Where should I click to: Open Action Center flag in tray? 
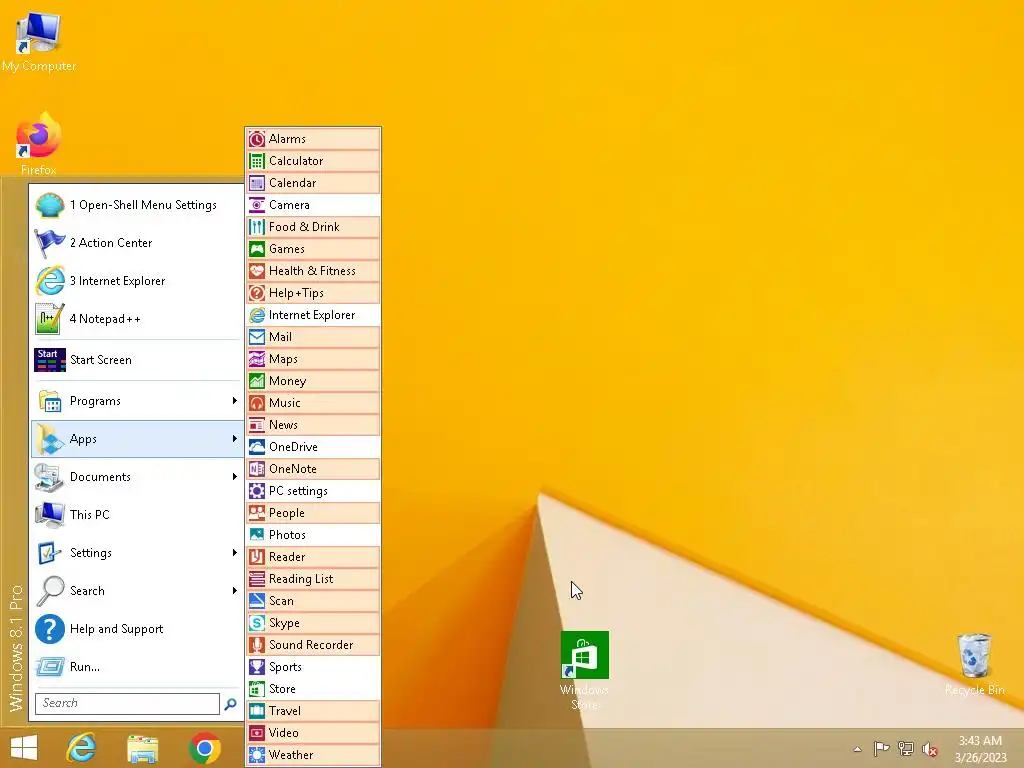(882, 749)
